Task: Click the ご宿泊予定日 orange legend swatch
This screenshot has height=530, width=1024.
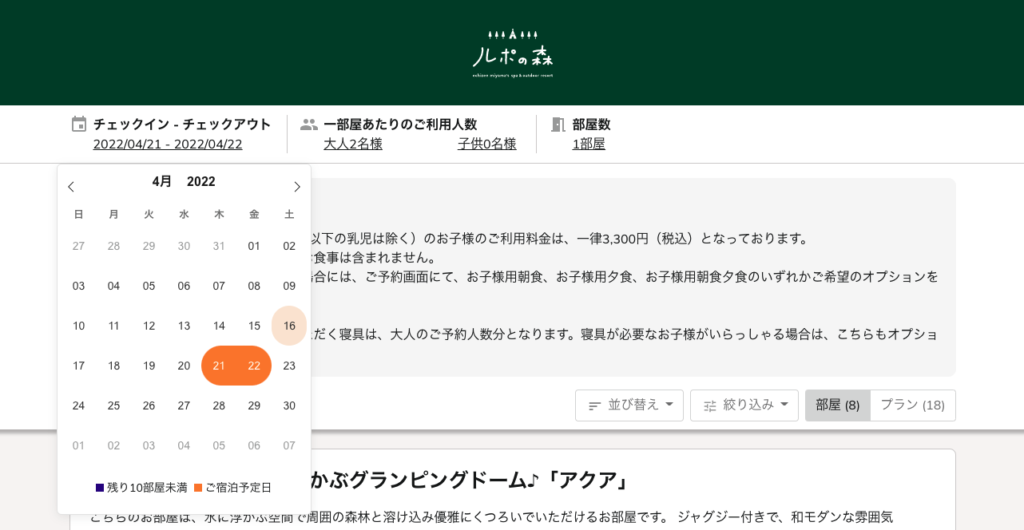Action: [198, 488]
